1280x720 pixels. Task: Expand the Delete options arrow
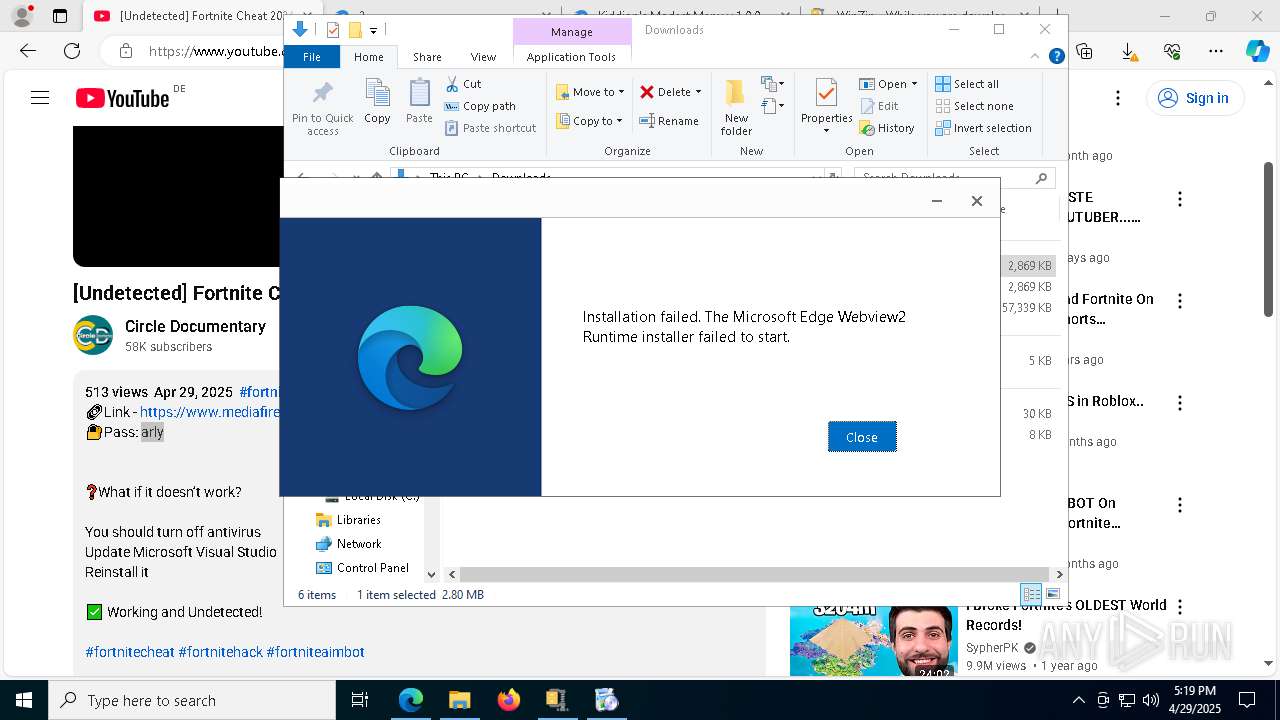(x=698, y=92)
